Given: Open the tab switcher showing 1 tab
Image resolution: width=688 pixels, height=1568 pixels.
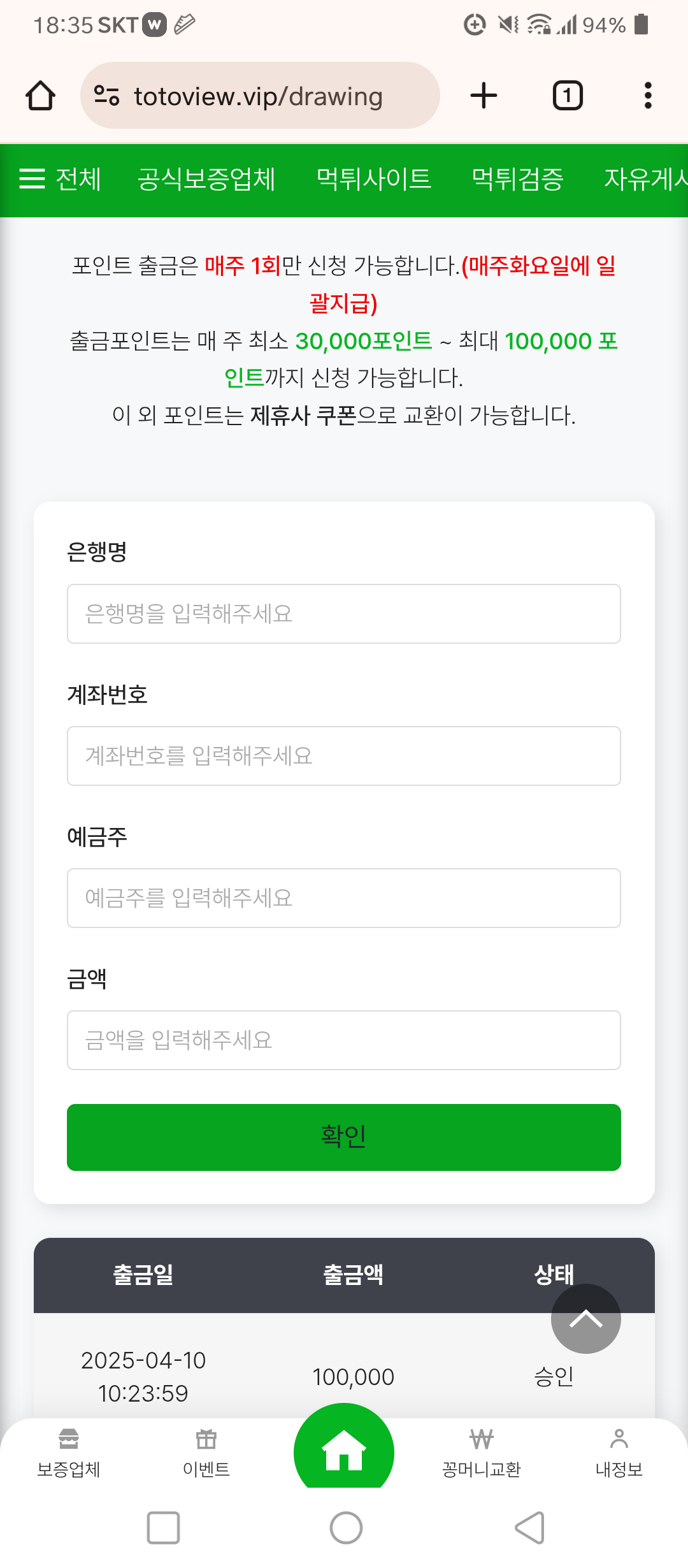Looking at the screenshot, I should click(x=567, y=96).
